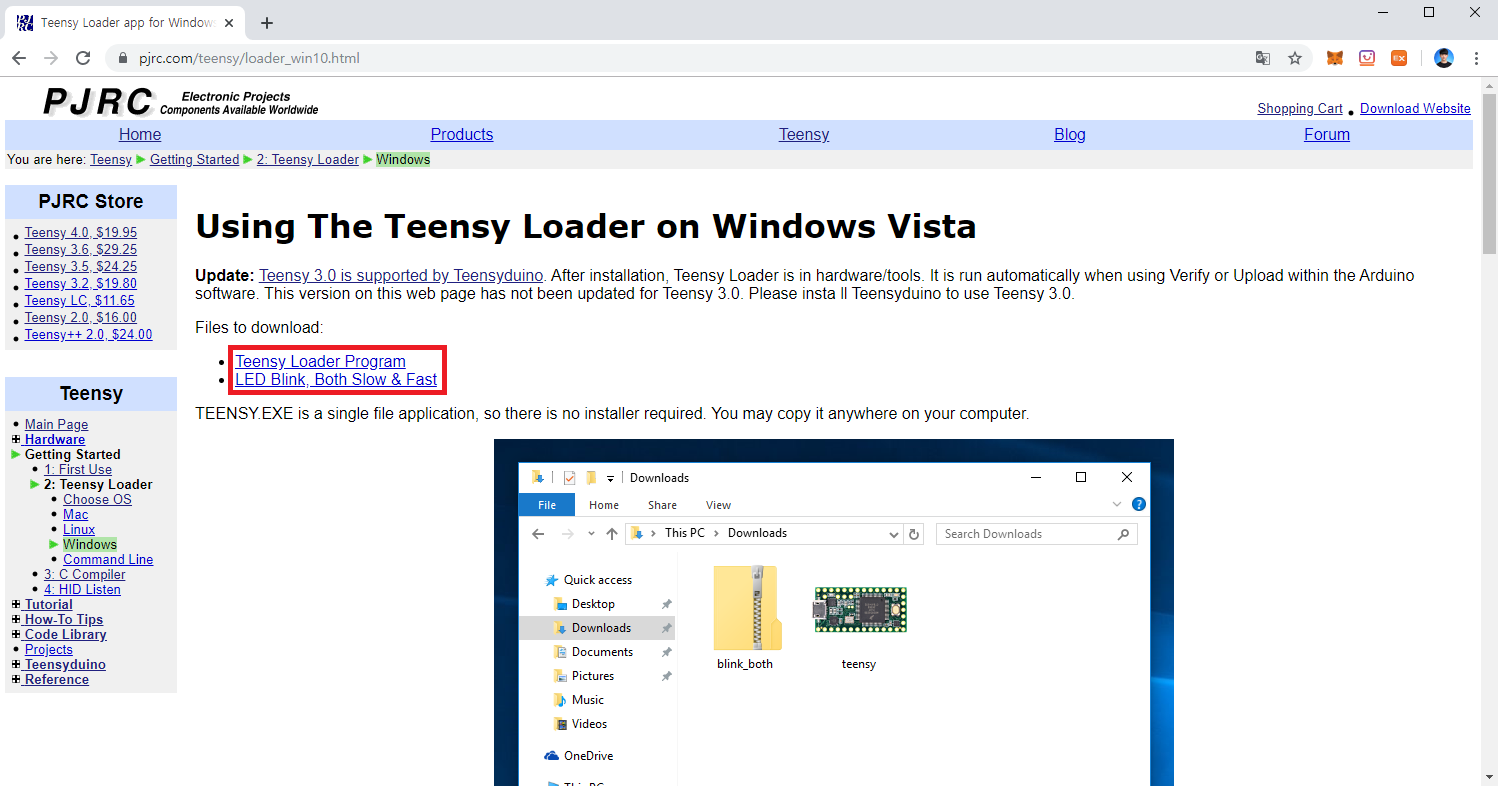
Task: Click blink_both zip folder image
Action: (x=747, y=608)
